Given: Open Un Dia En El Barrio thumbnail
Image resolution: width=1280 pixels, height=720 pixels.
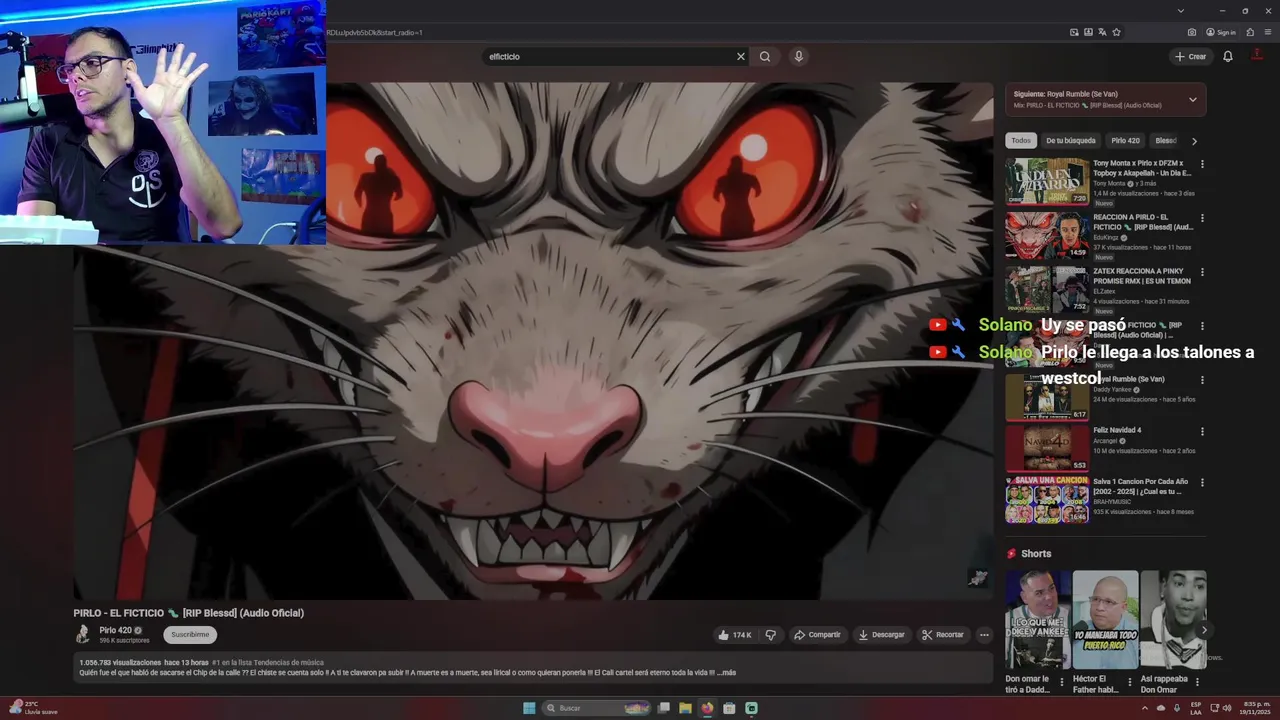Looking at the screenshot, I should click(1047, 181).
